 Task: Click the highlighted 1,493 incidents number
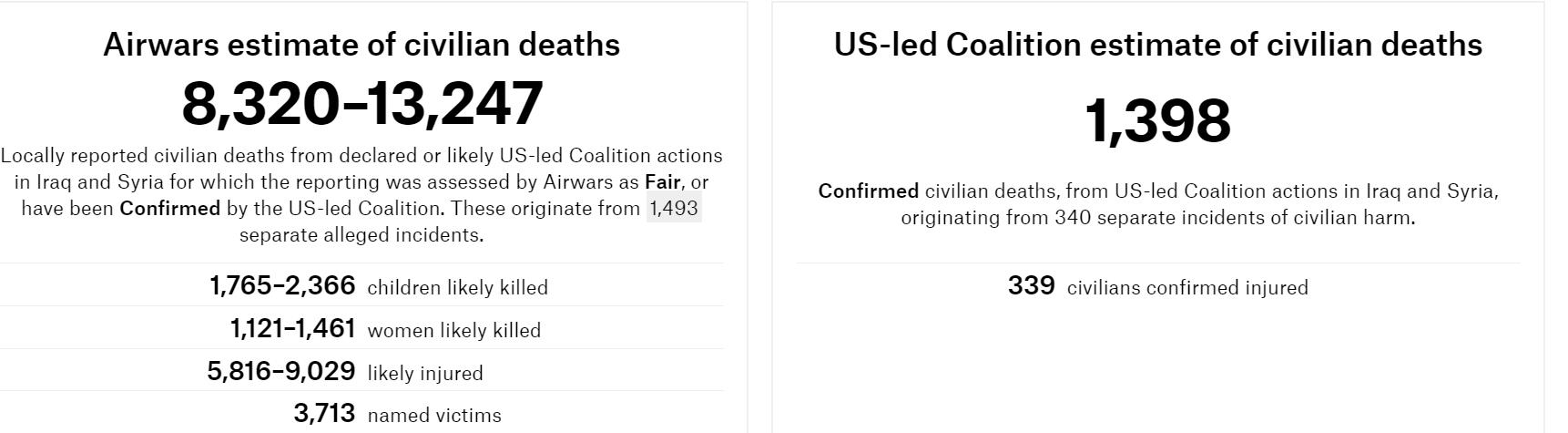click(673, 209)
